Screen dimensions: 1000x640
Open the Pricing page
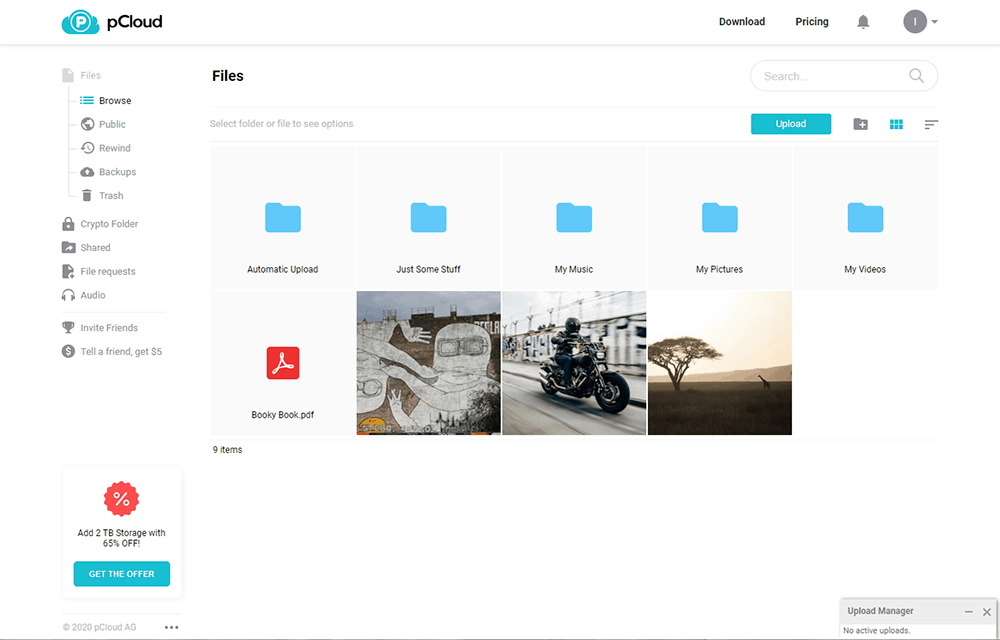tap(811, 21)
